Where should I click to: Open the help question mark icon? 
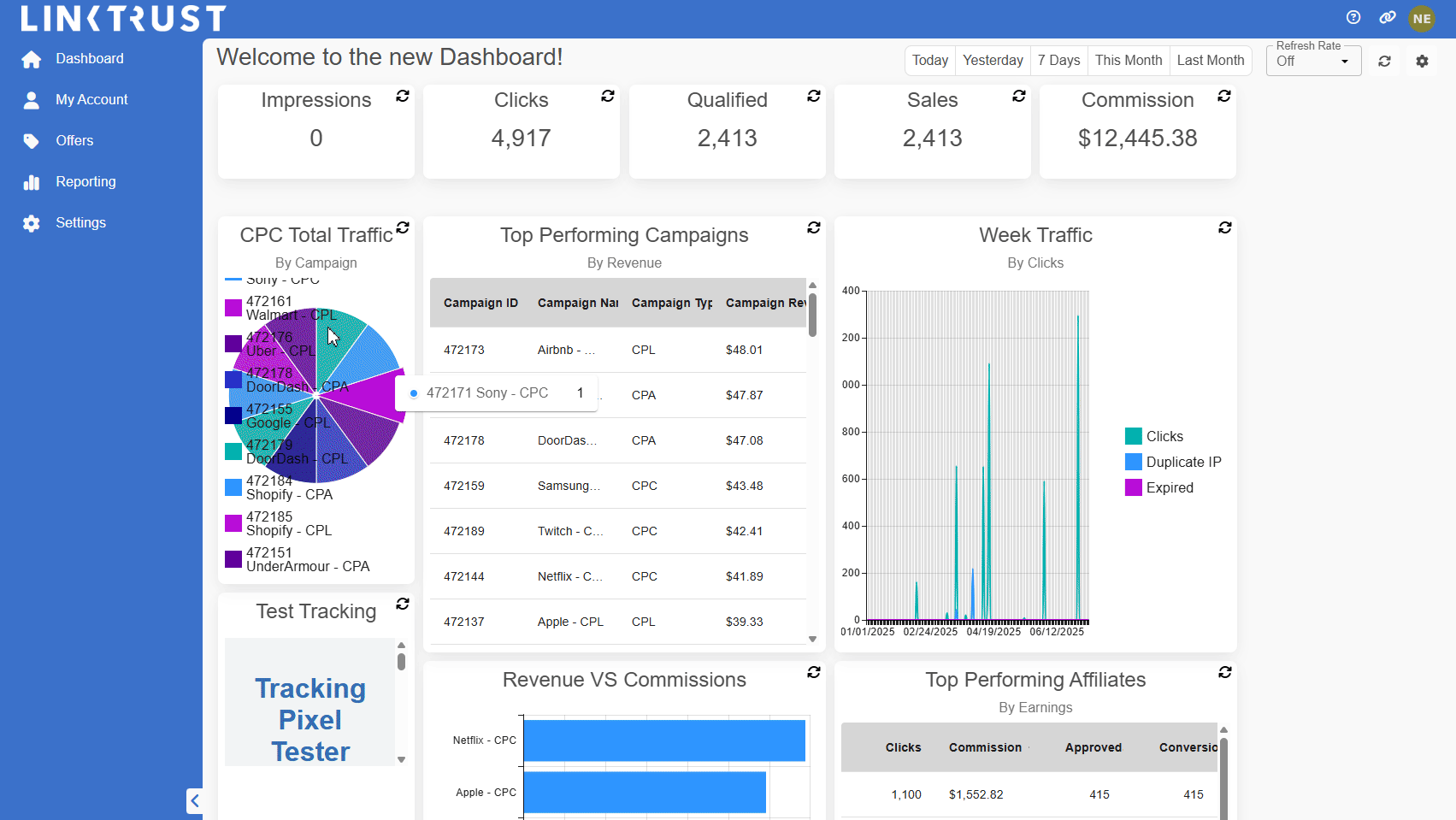tap(1353, 17)
